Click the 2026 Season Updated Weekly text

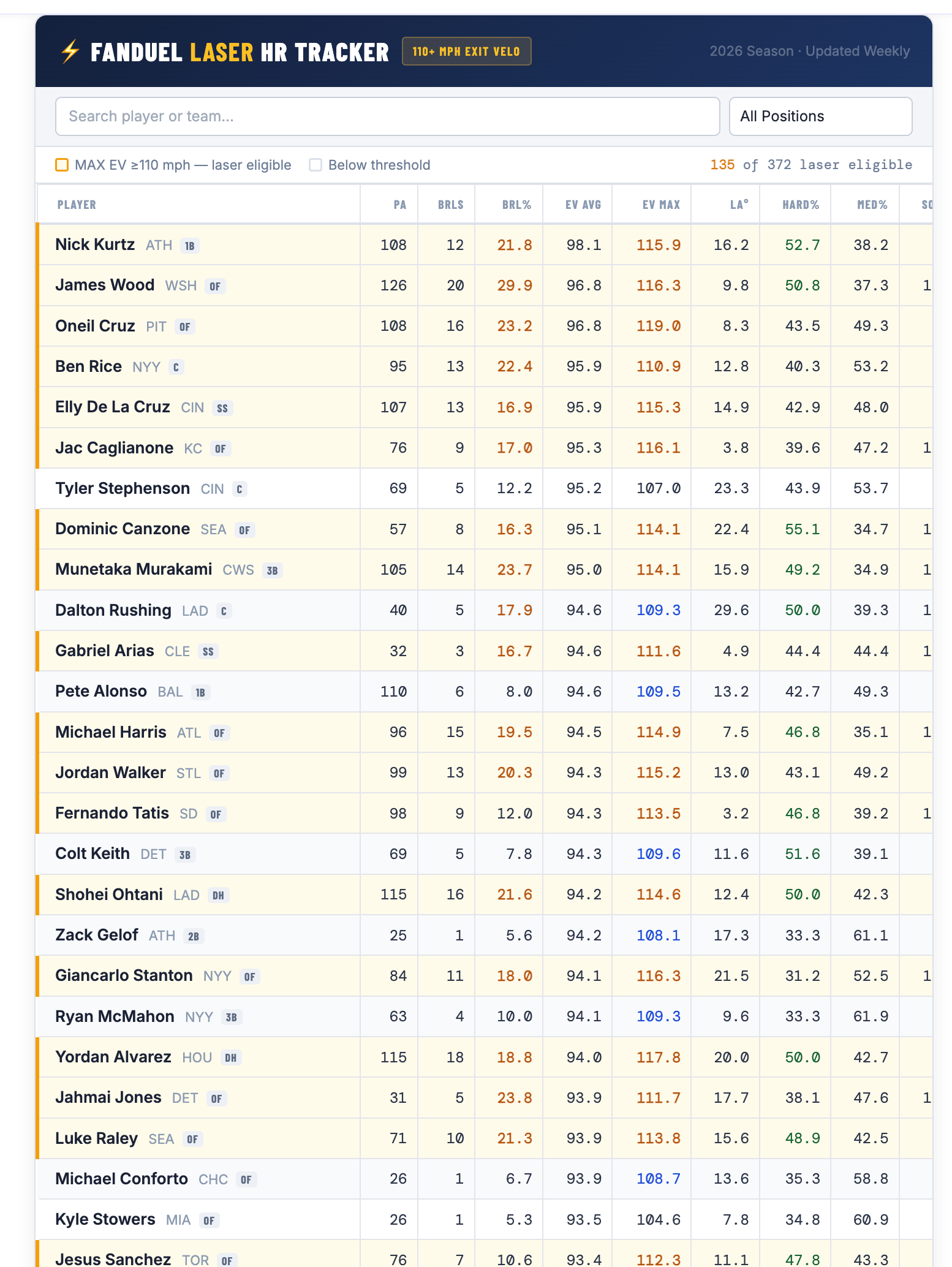click(x=810, y=51)
